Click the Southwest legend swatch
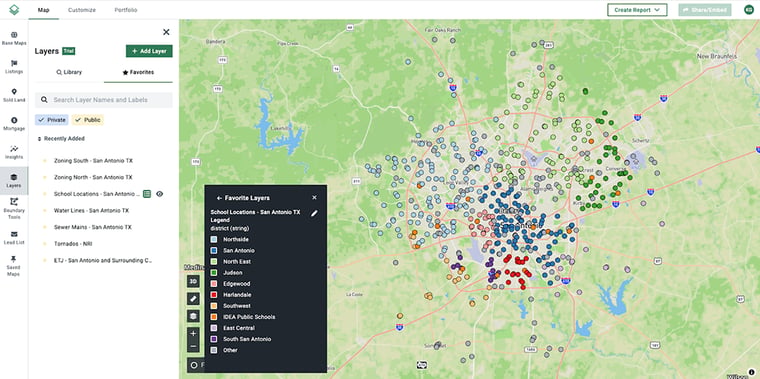760x379 pixels. coord(214,306)
